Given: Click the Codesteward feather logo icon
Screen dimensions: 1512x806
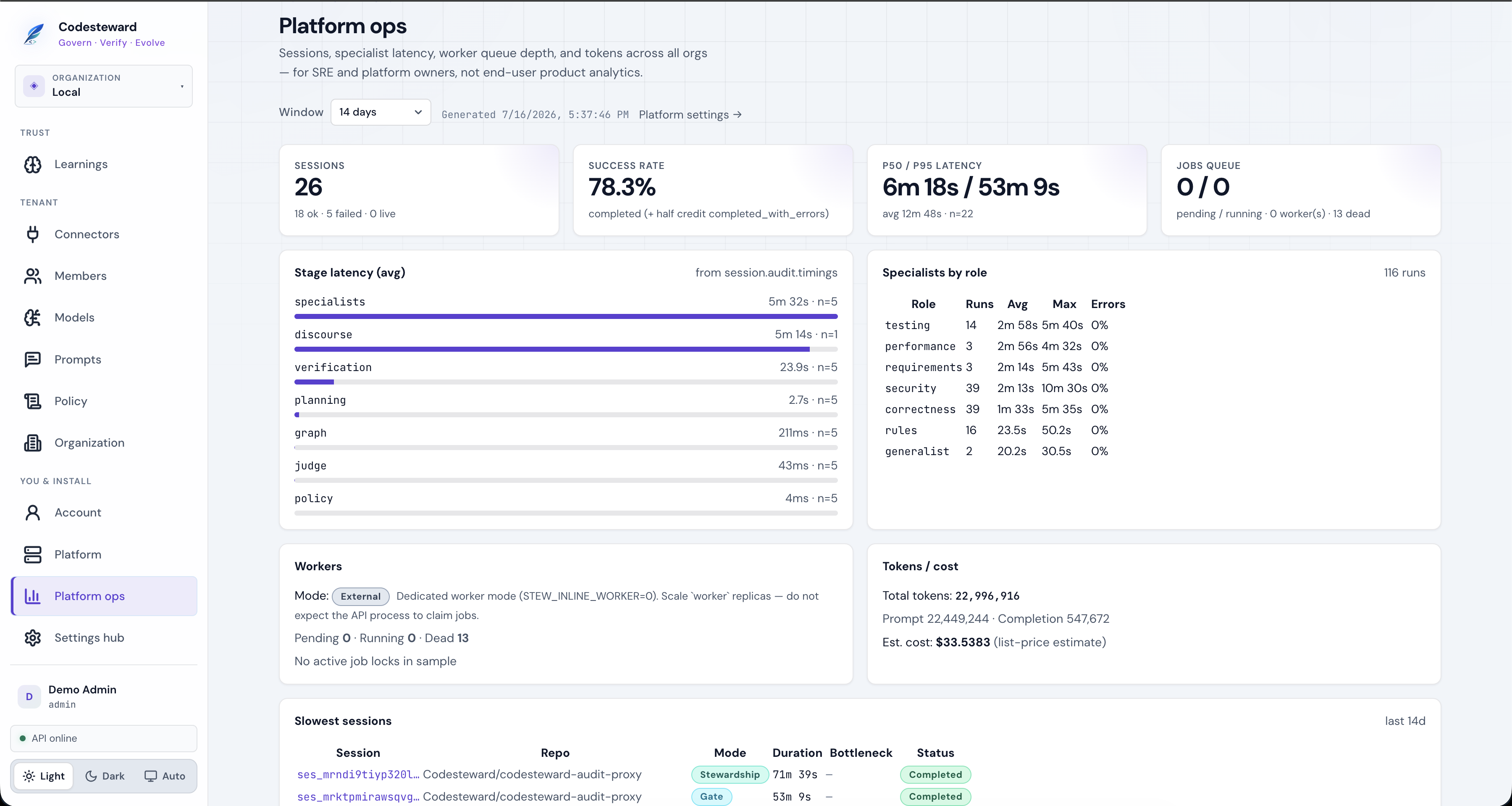Looking at the screenshot, I should [34, 34].
